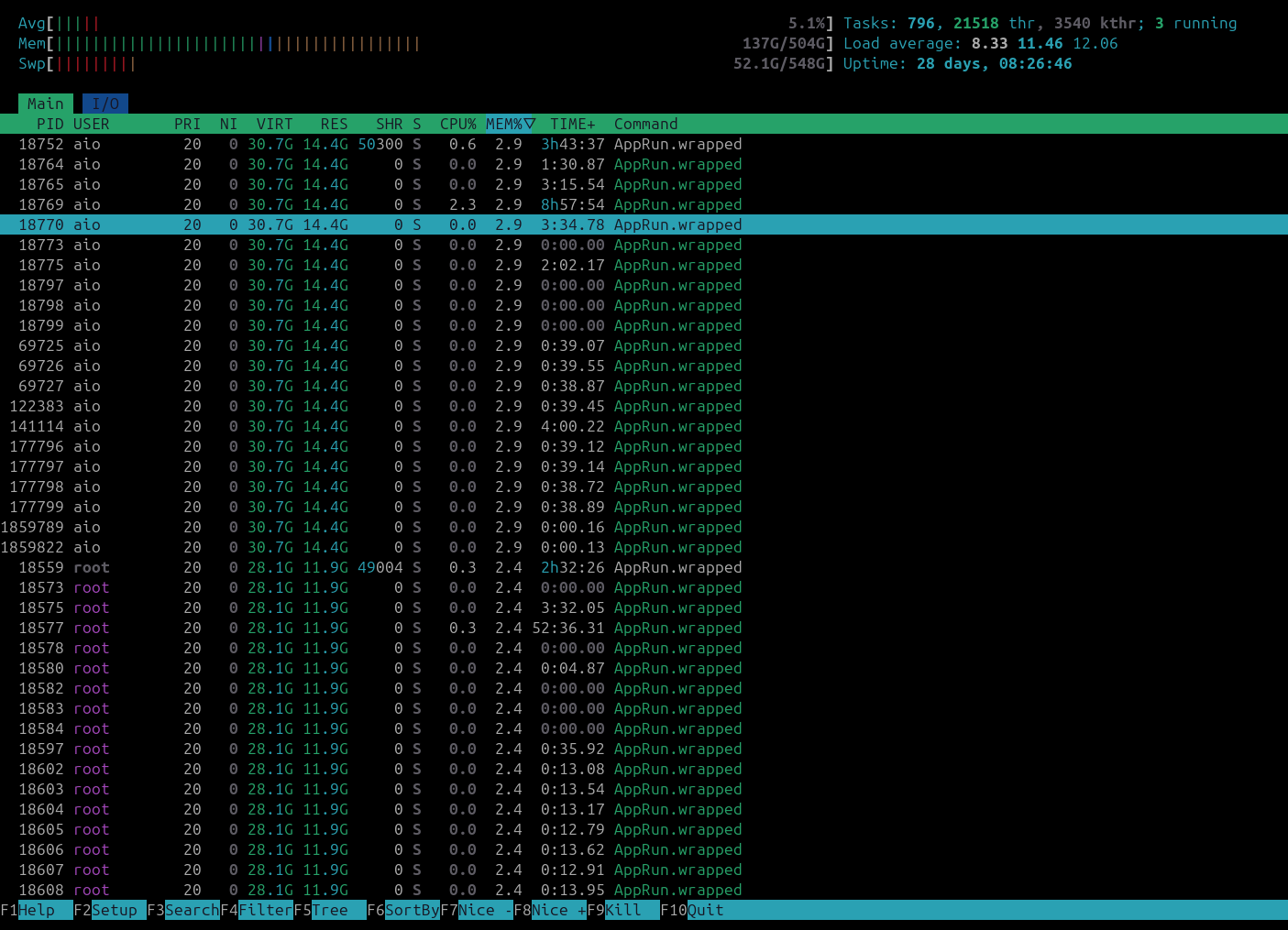1288x930 pixels.
Task: Click SHR value 50300
Action: tap(380, 144)
